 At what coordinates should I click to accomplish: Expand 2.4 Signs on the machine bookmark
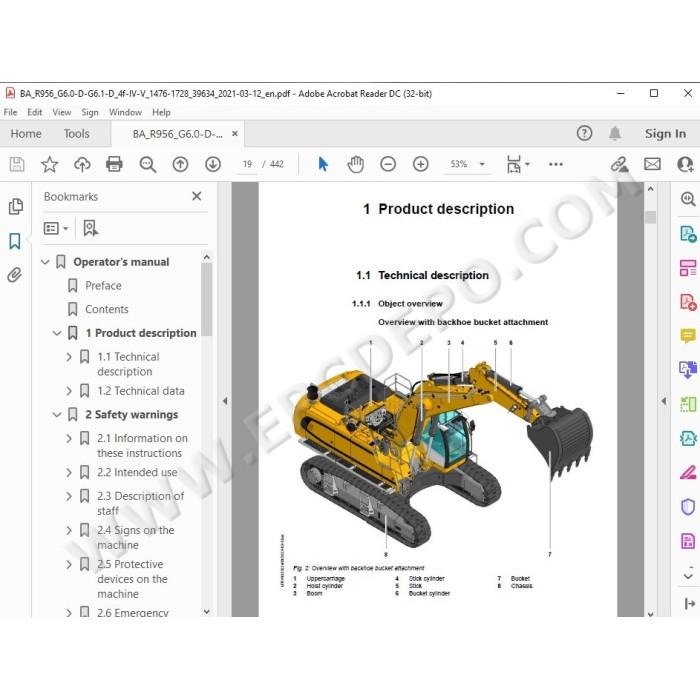tap(69, 530)
